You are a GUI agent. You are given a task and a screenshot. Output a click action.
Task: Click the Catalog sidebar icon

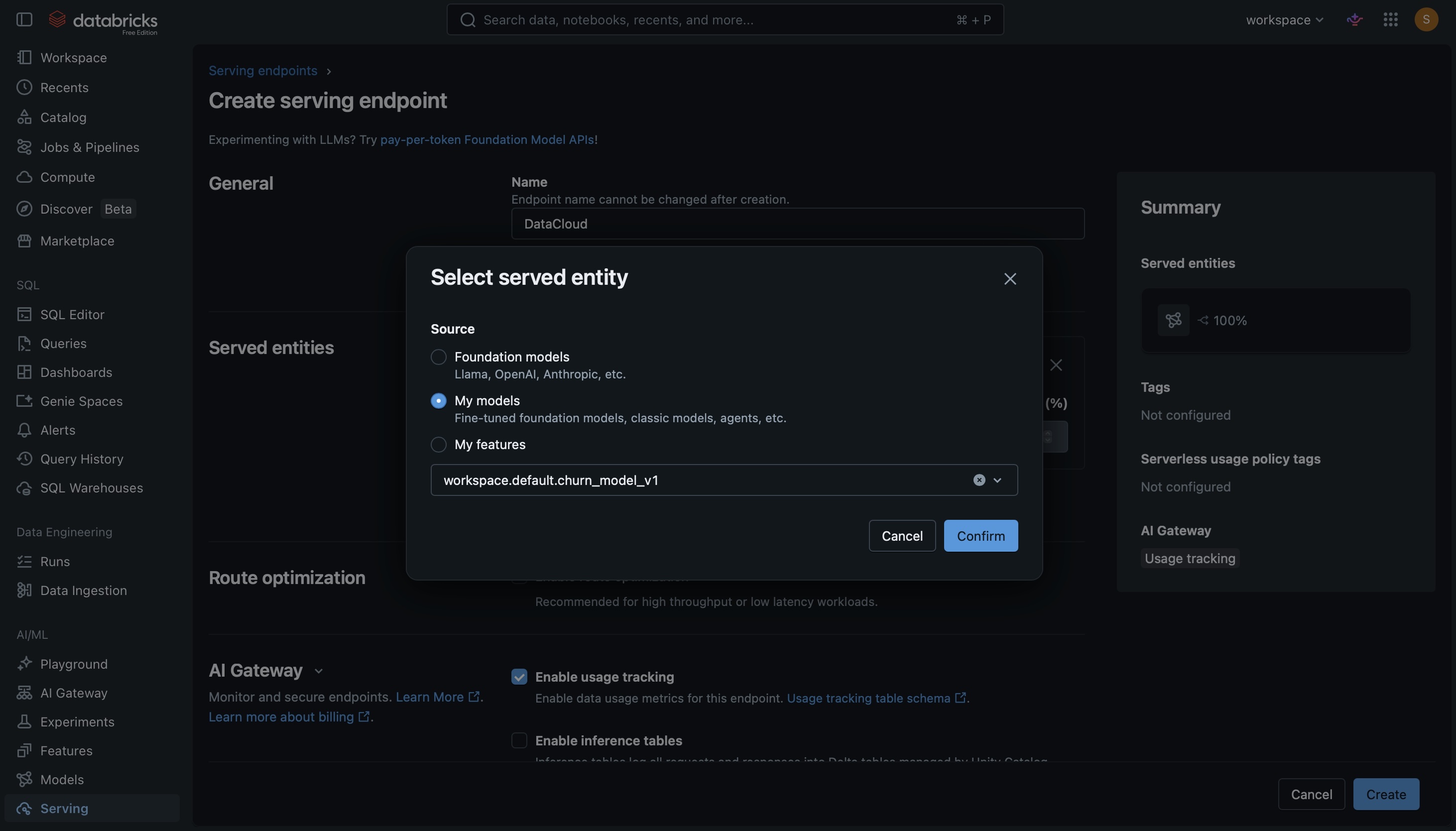point(24,117)
